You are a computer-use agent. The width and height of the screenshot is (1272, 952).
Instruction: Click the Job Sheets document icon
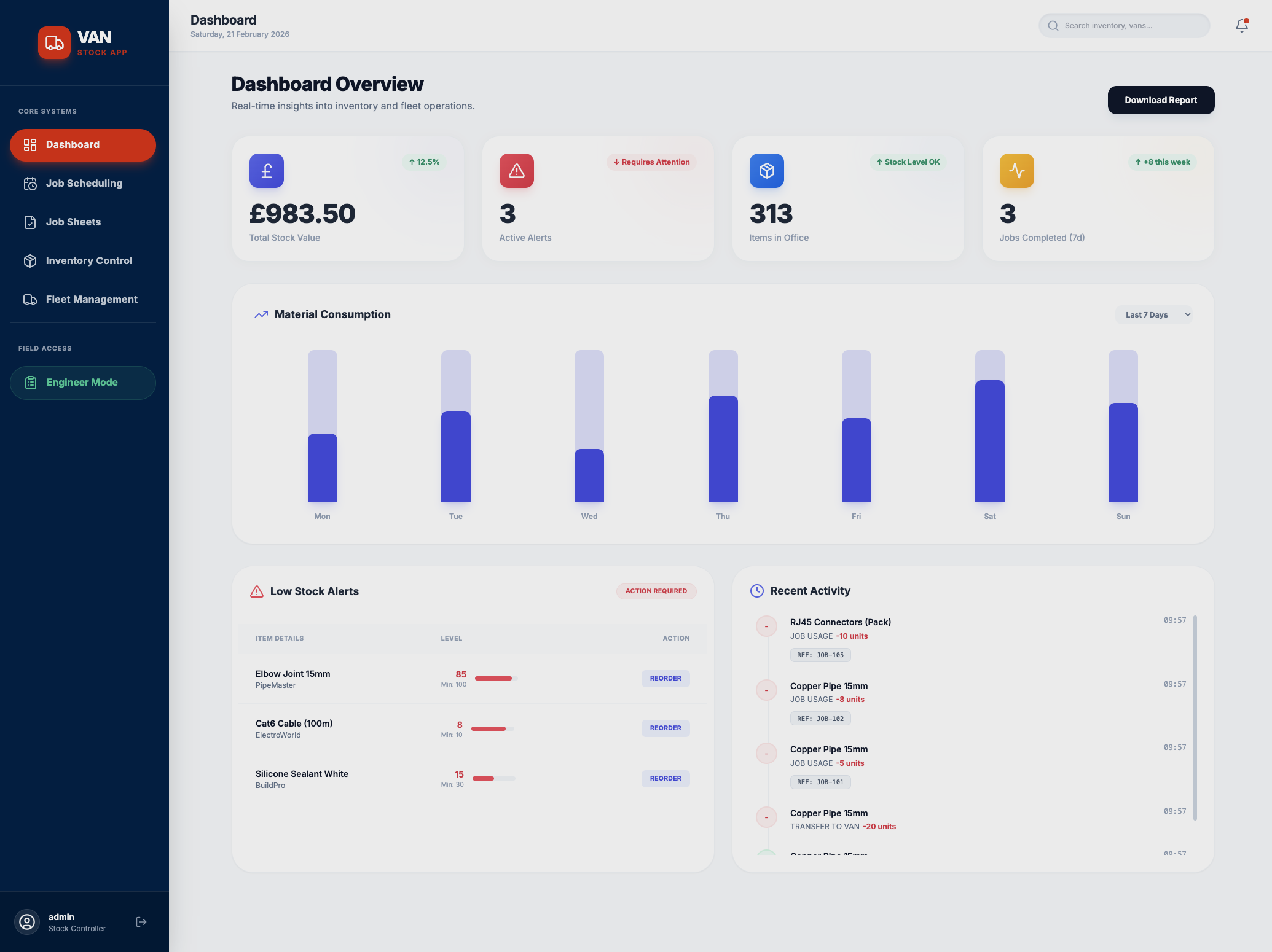click(31, 222)
